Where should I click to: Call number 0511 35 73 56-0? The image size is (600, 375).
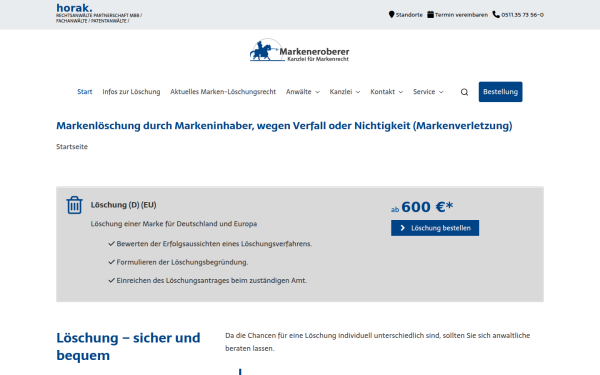[522, 15]
